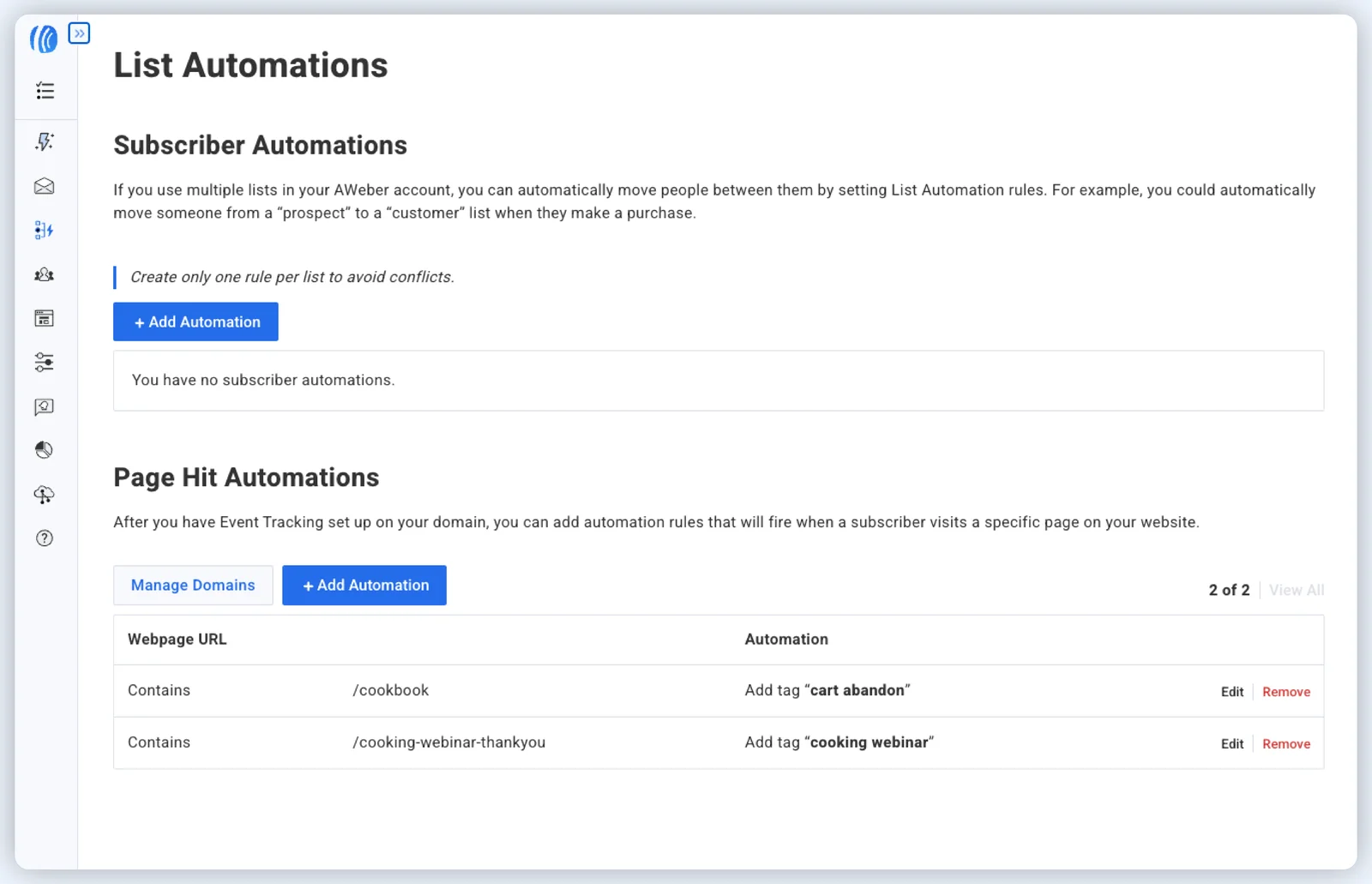Click the Automation column header
Viewport: 1372px width, 884px height.
(x=786, y=640)
